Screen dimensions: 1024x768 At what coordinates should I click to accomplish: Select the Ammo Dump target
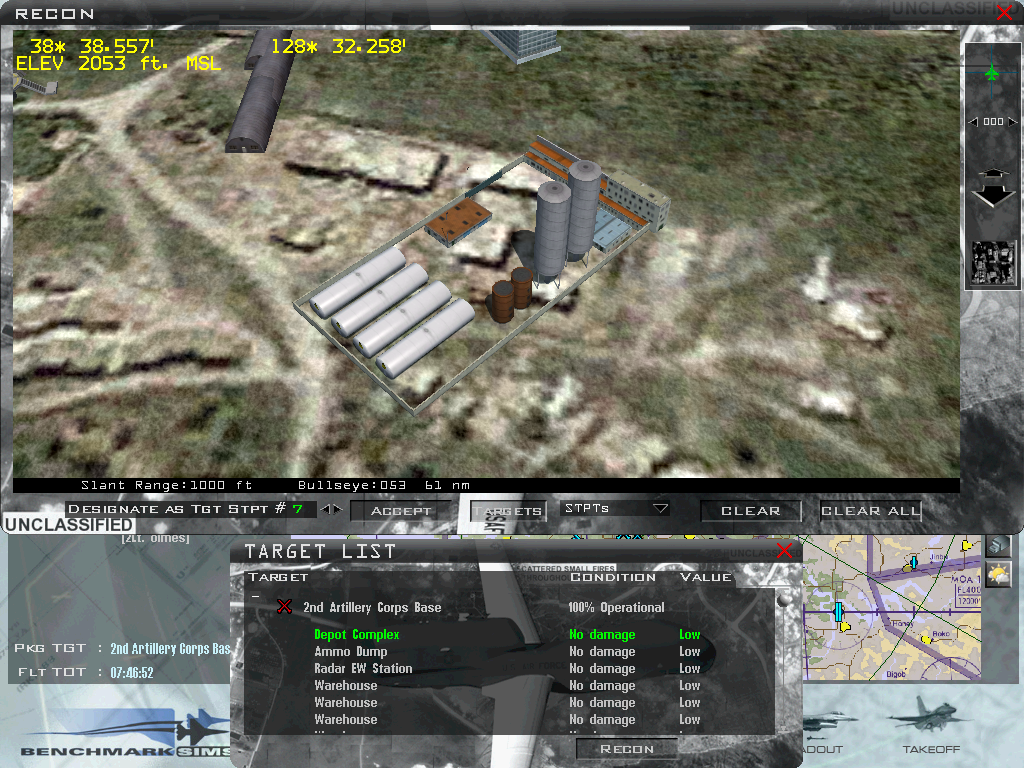(x=351, y=652)
